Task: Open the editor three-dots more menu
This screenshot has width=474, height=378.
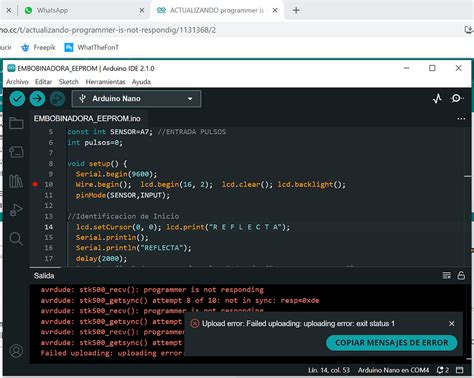Action: click(x=461, y=119)
